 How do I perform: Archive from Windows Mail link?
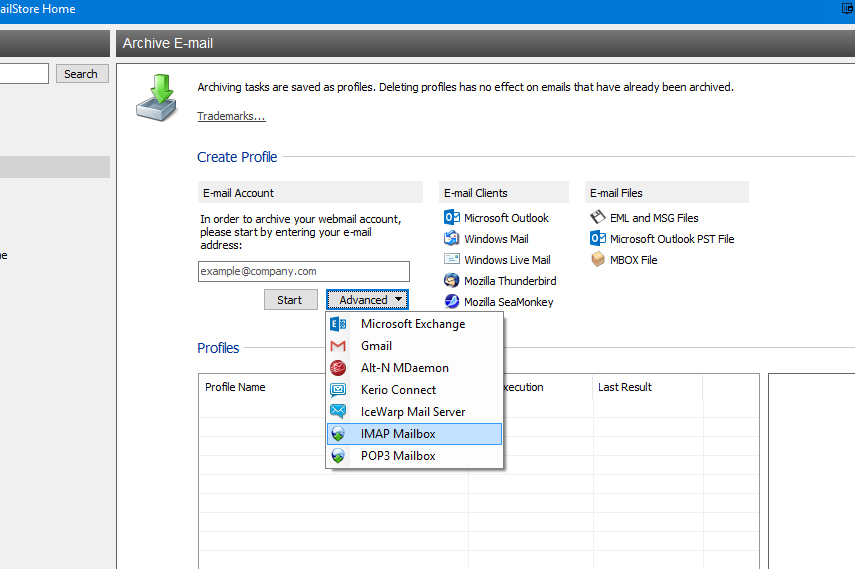496,239
